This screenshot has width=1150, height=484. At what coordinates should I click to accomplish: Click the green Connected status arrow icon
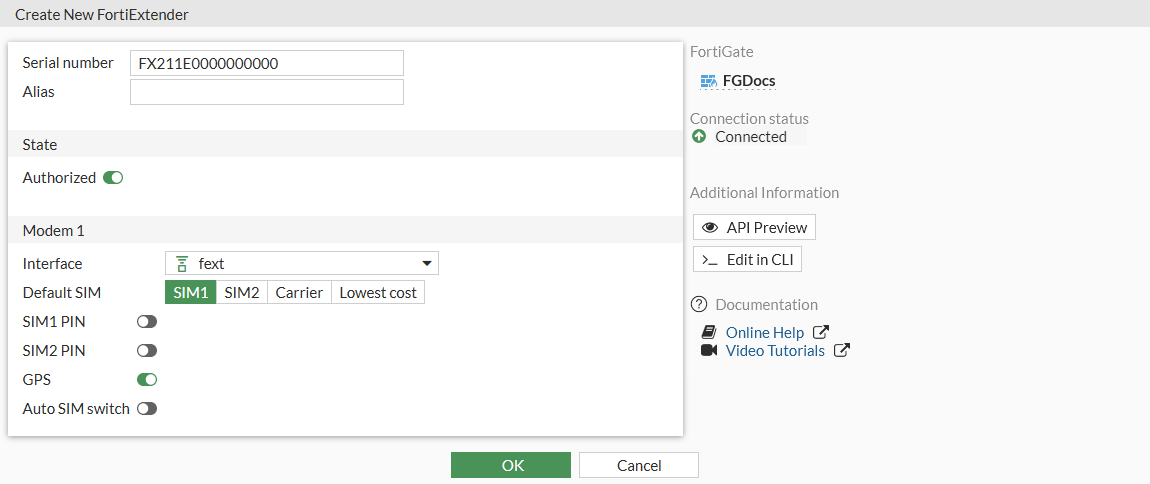[x=699, y=136]
